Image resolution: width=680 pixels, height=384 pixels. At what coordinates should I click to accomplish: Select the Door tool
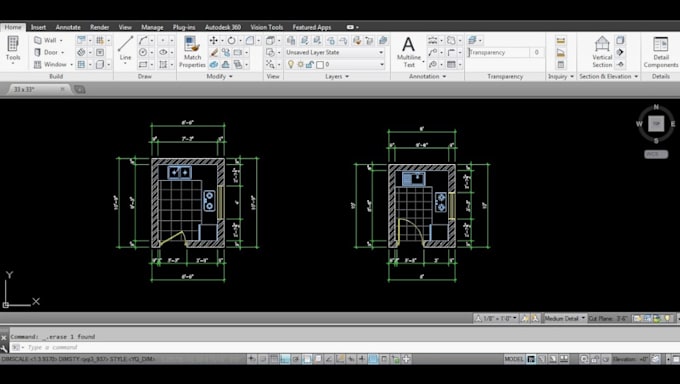click(x=46, y=53)
